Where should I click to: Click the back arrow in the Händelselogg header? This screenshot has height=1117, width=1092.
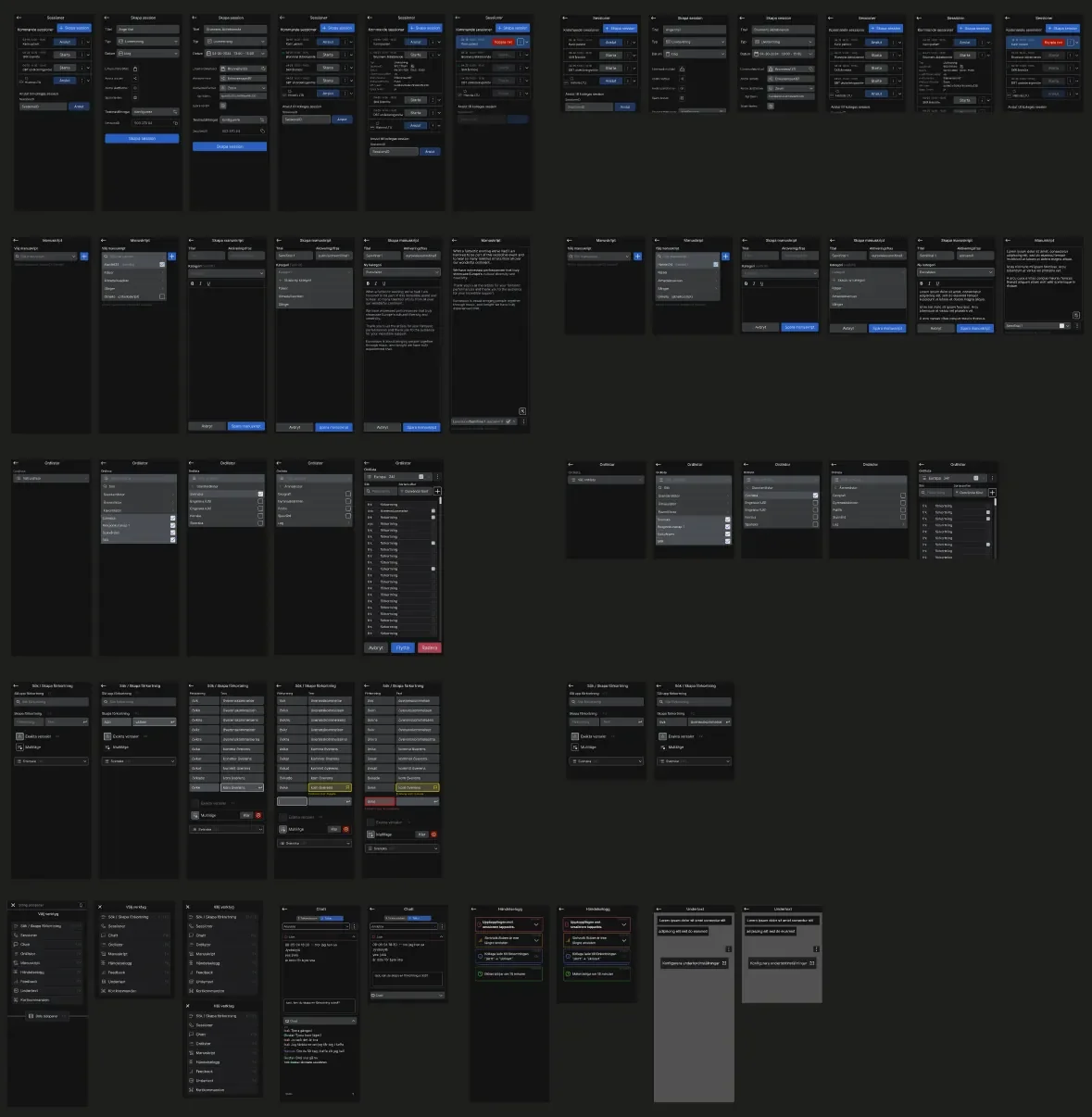click(x=474, y=910)
